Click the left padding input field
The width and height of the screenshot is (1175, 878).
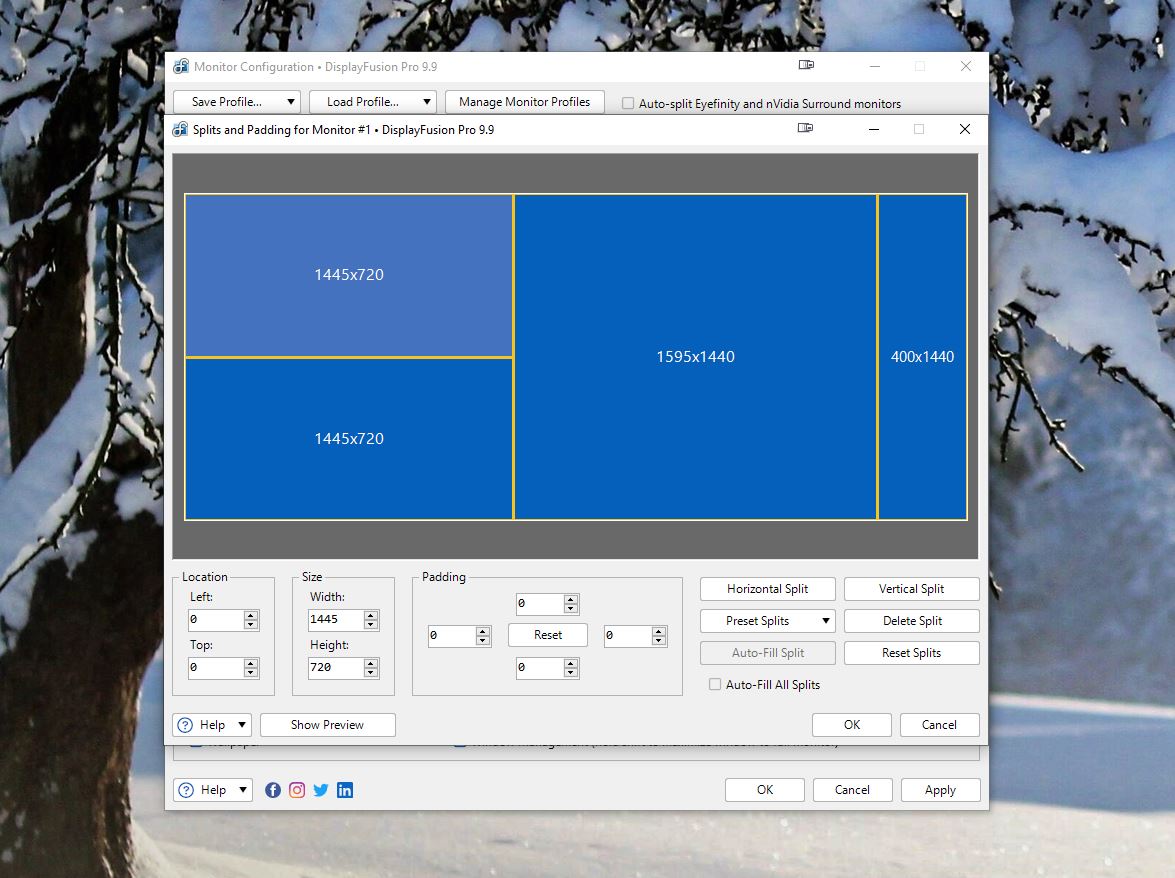(x=452, y=635)
